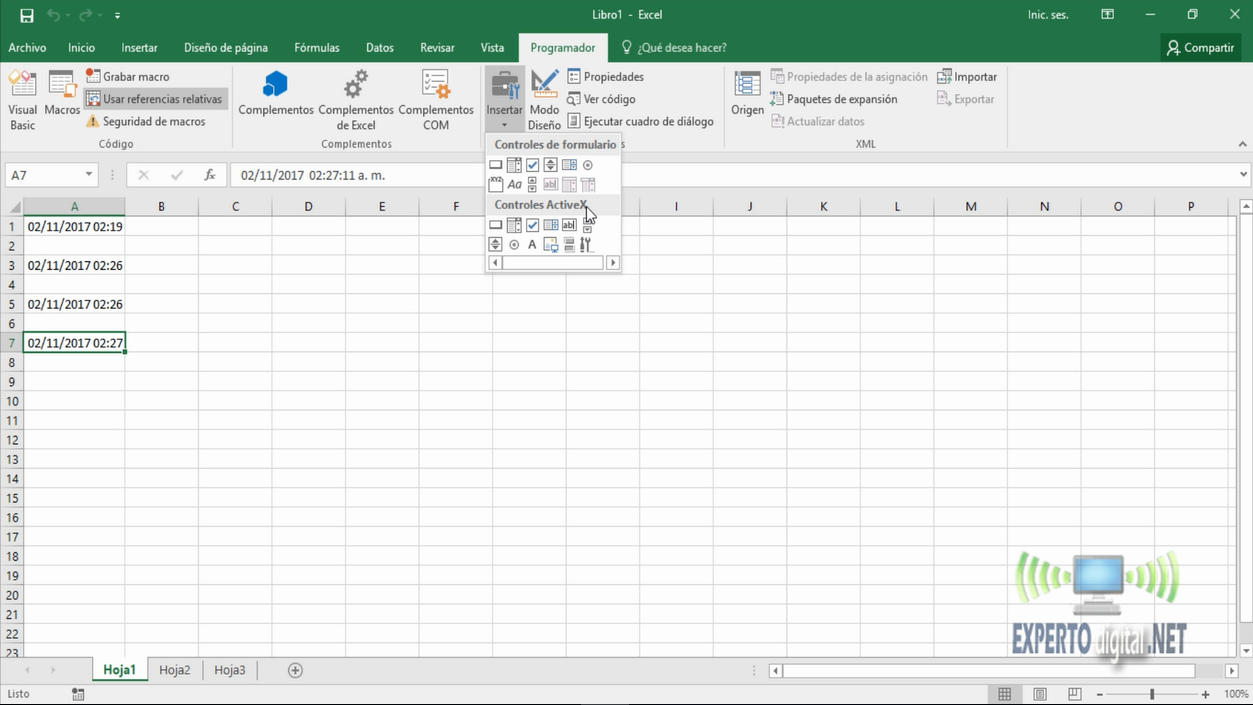Select the form control Group Box
The height and width of the screenshot is (705, 1253).
pyautogui.click(x=496, y=184)
